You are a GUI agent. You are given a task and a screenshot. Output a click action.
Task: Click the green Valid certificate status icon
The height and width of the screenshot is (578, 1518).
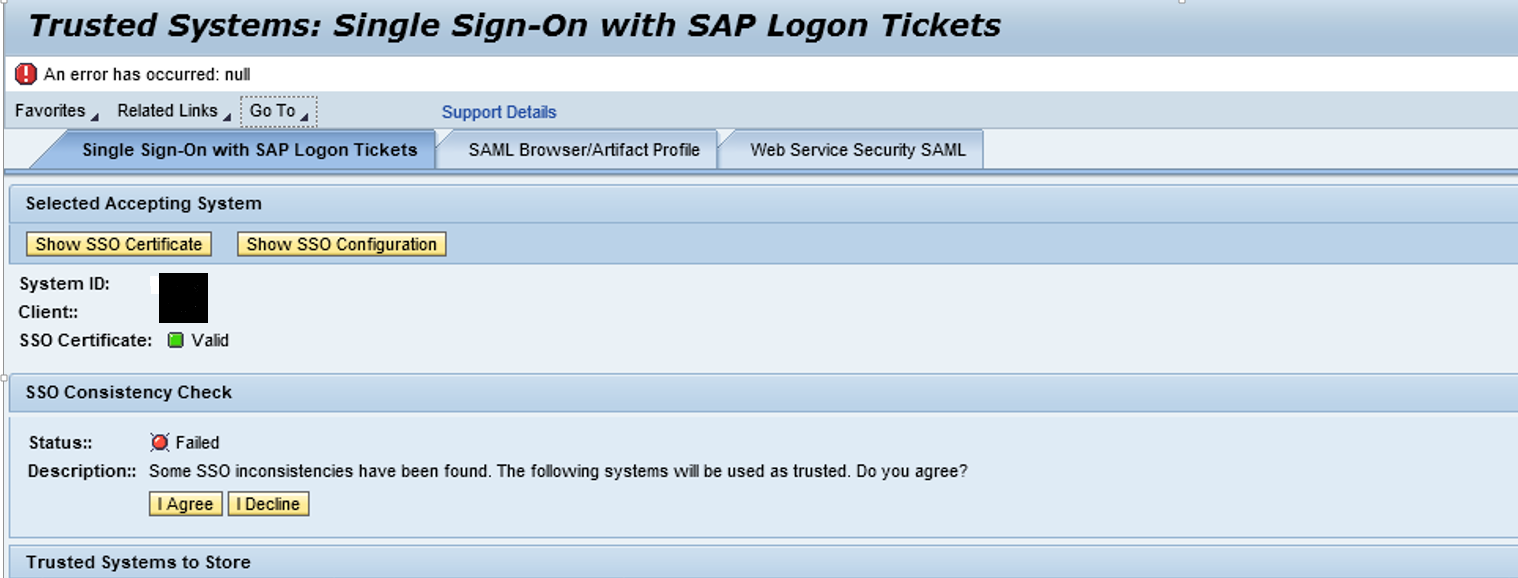coord(176,340)
